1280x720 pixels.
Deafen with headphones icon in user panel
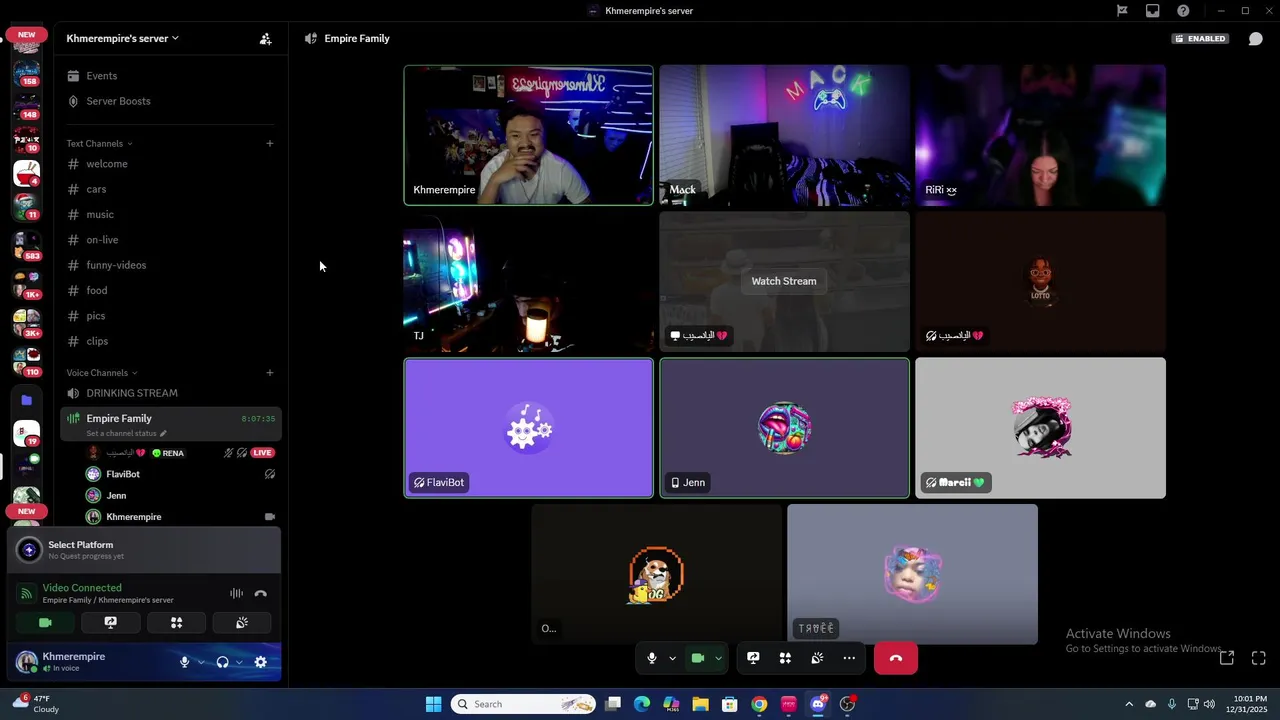coord(222,662)
